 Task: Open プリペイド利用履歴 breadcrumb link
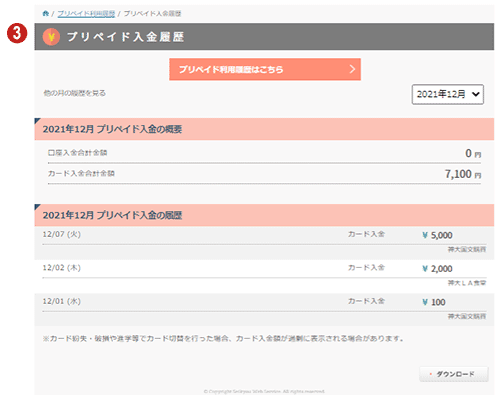(x=86, y=14)
